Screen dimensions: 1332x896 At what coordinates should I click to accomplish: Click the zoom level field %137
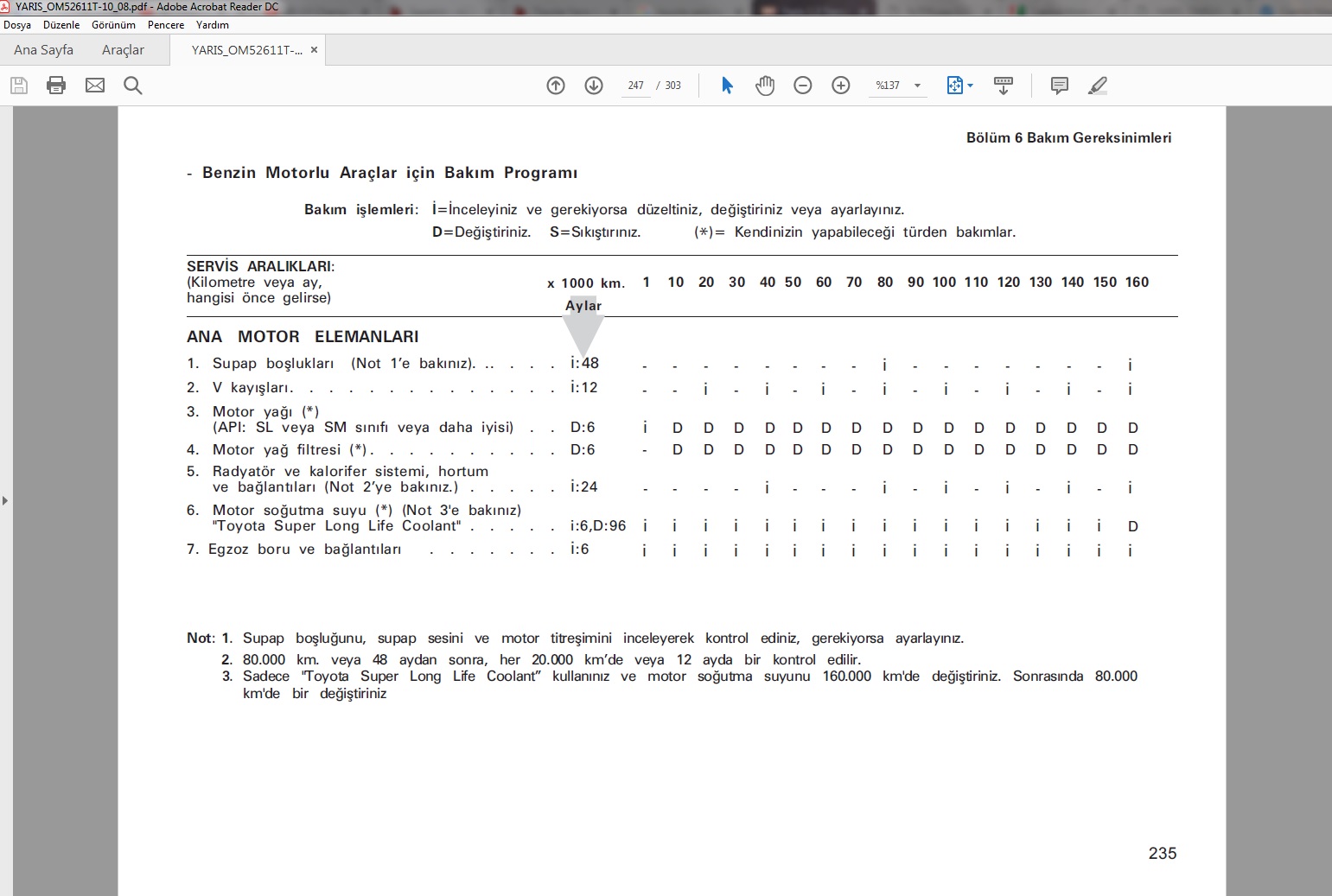click(x=888, y=86)
